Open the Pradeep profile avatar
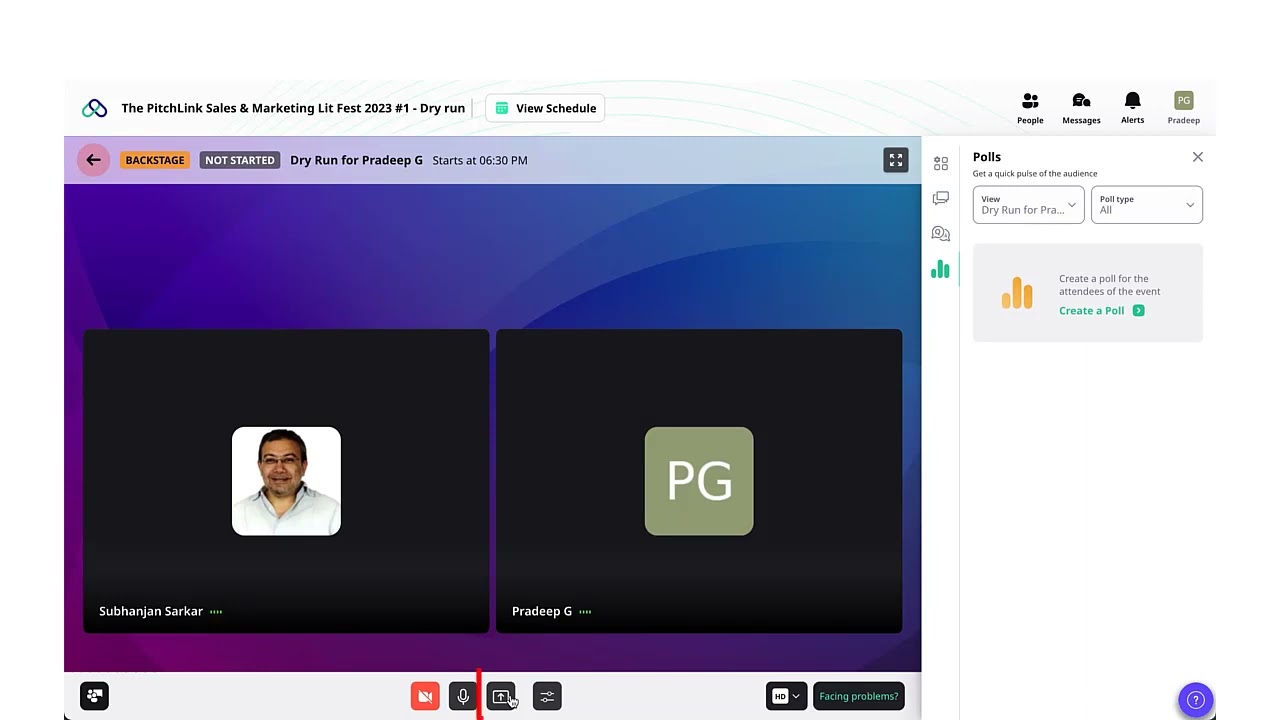1280x720 pixels. tap(1183, 108)
